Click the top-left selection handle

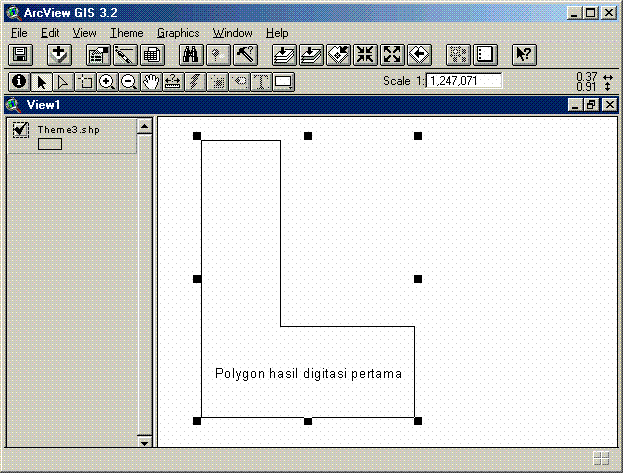pyautogui.click(x=197, y=136)
